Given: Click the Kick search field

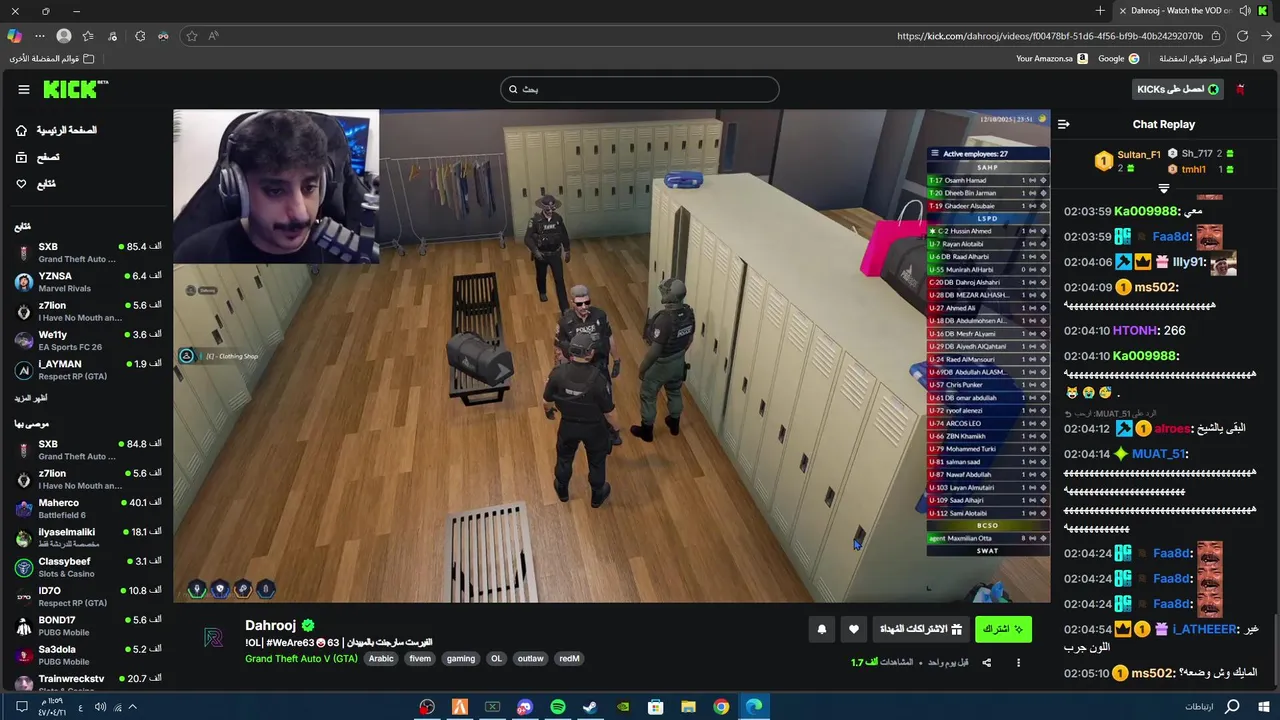Looking at the screenshot, I should click(639, 89).
